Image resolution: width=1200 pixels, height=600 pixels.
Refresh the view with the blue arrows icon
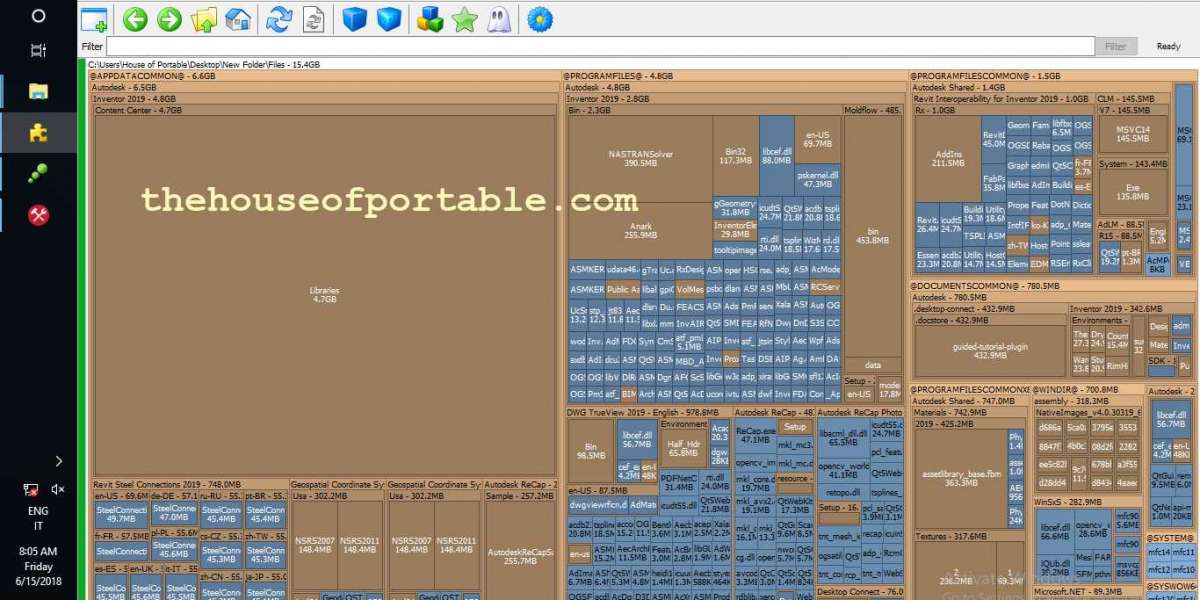click(280, 18)
